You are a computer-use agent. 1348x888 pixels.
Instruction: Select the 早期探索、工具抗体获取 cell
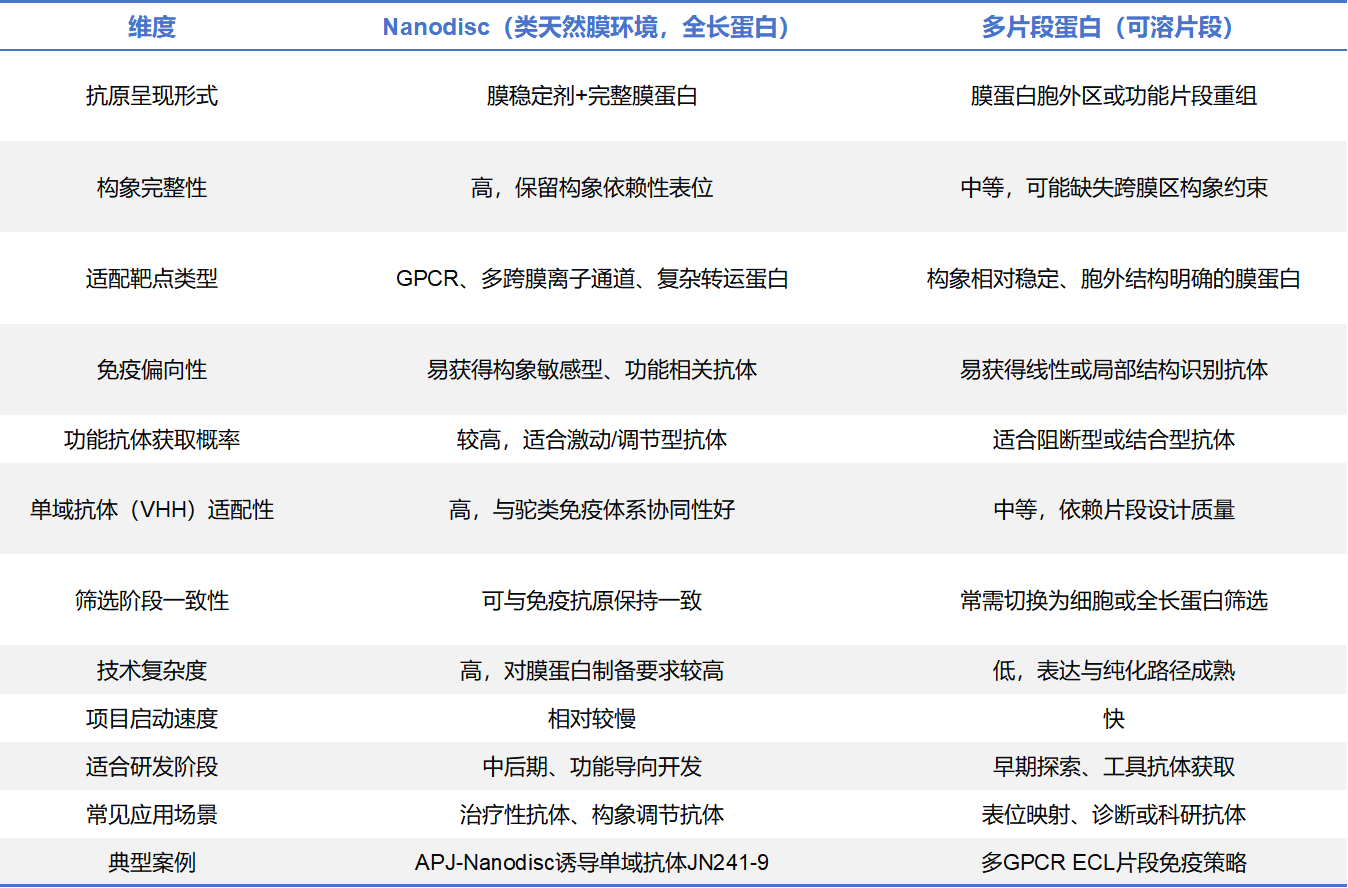coord(1113,766)
